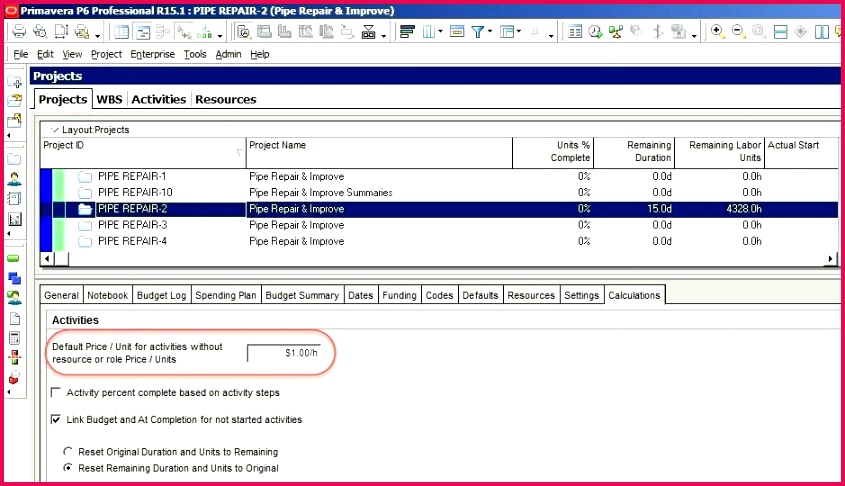Open the General details tab
Screen dimensions: 845x486
[61, 295]
